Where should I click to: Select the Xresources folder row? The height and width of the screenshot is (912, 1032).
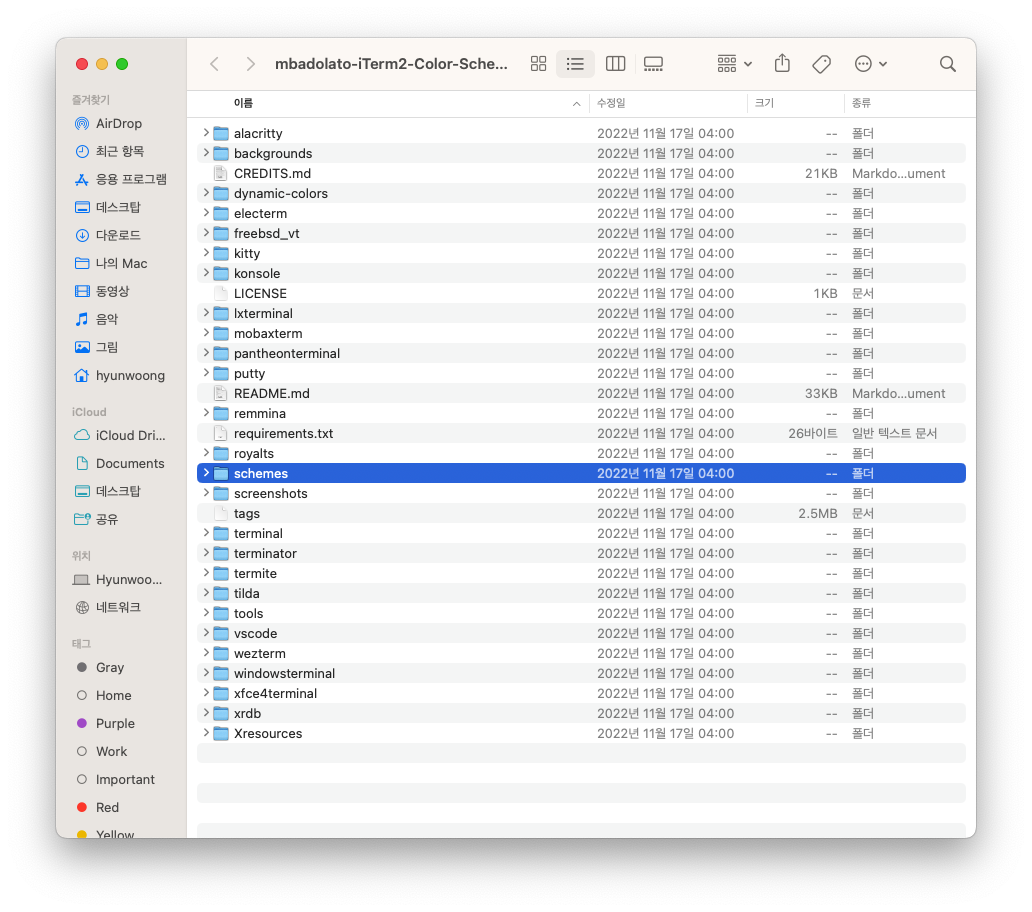(x=581, y=733)
